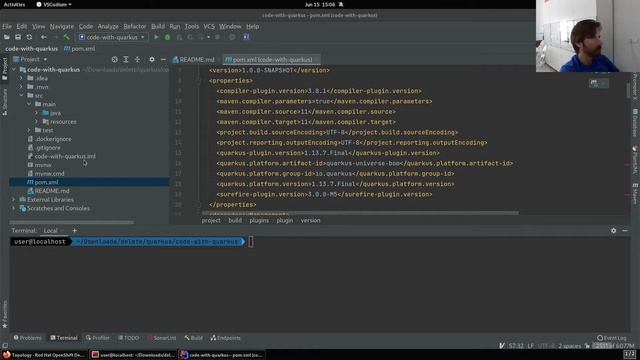Select the Local terminal tab

(x=51, y=231)
